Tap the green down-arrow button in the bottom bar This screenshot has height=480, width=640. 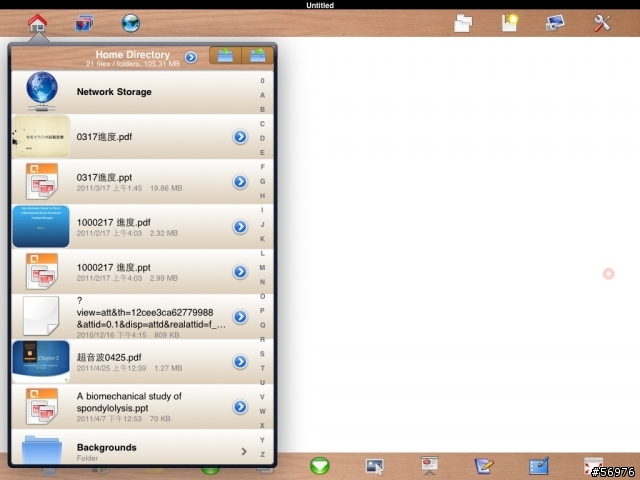point(320,466)
